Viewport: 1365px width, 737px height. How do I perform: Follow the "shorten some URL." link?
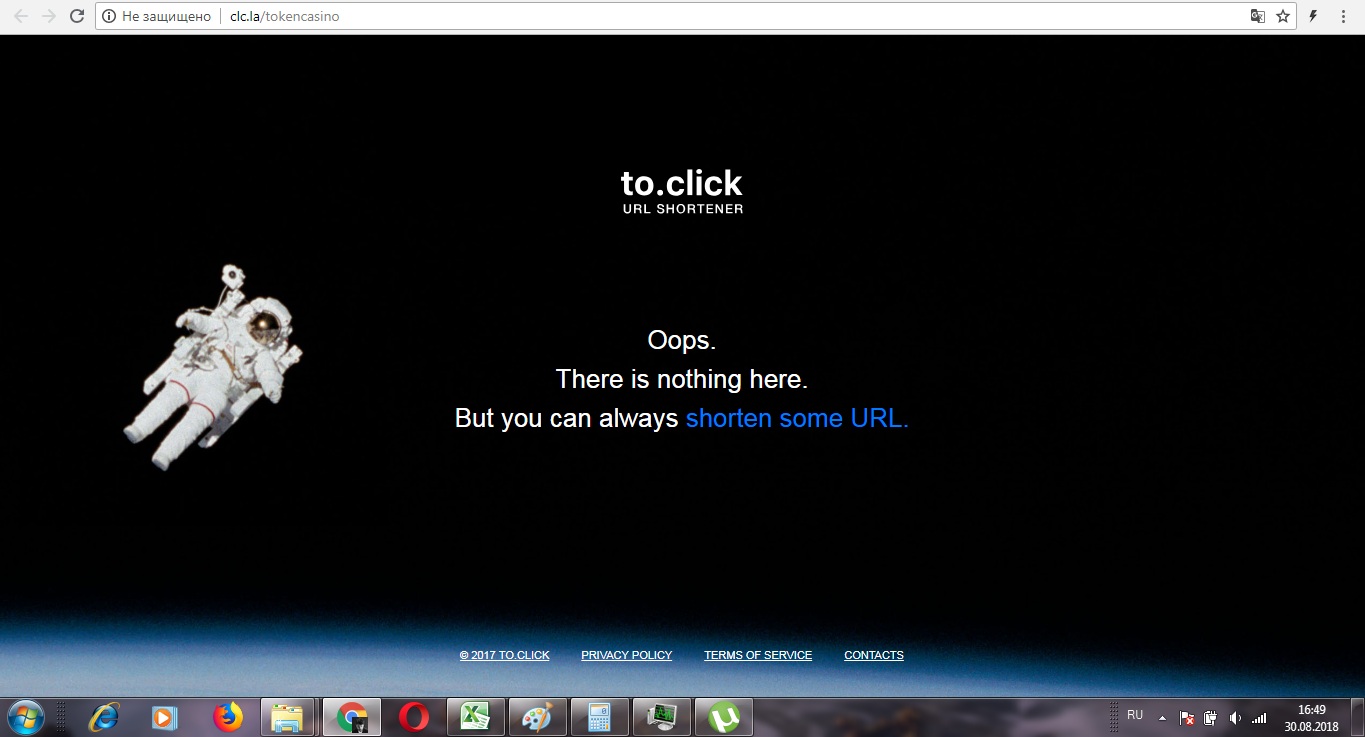[797, 418]
